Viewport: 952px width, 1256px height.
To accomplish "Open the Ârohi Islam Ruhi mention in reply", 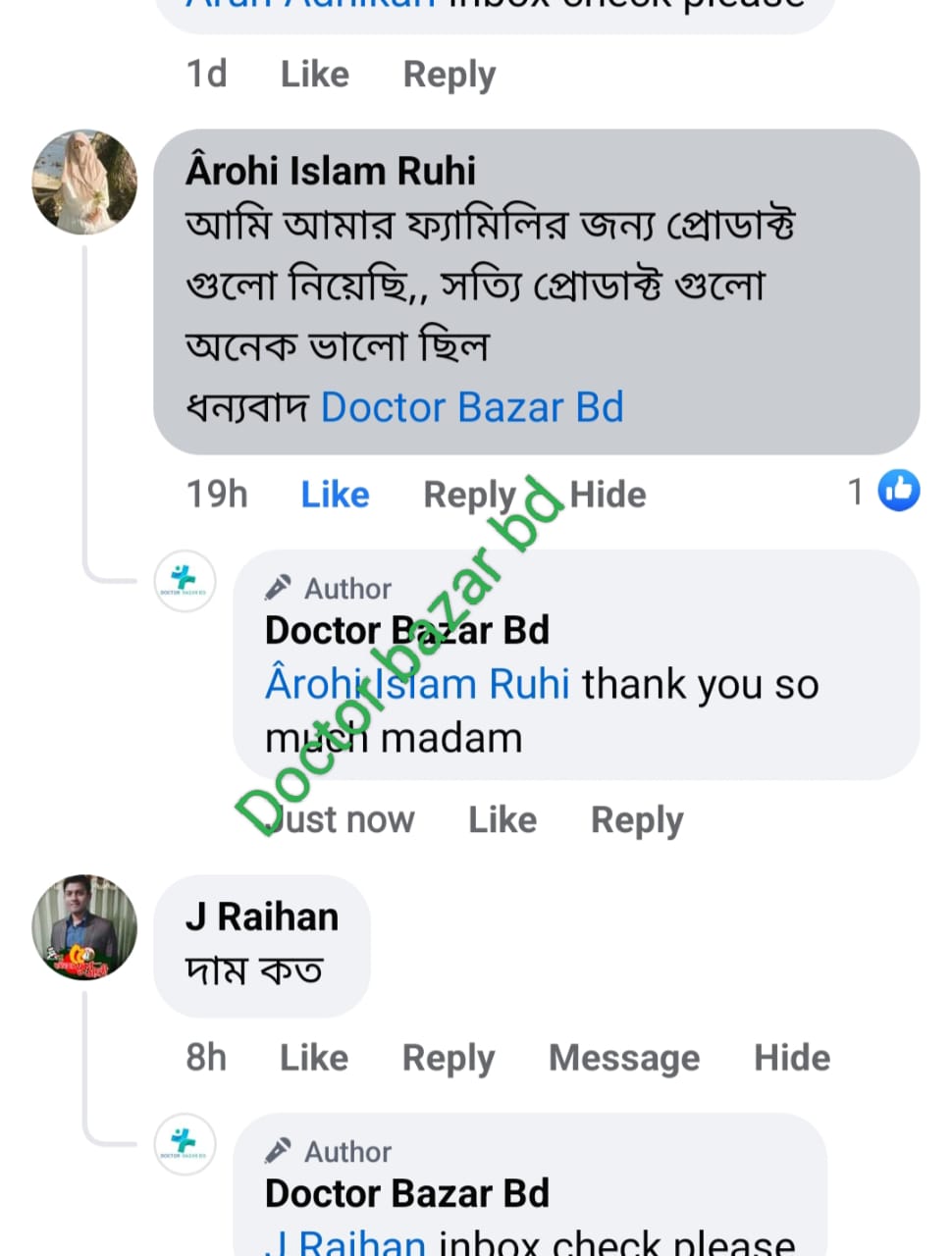I will pos(417,684).
